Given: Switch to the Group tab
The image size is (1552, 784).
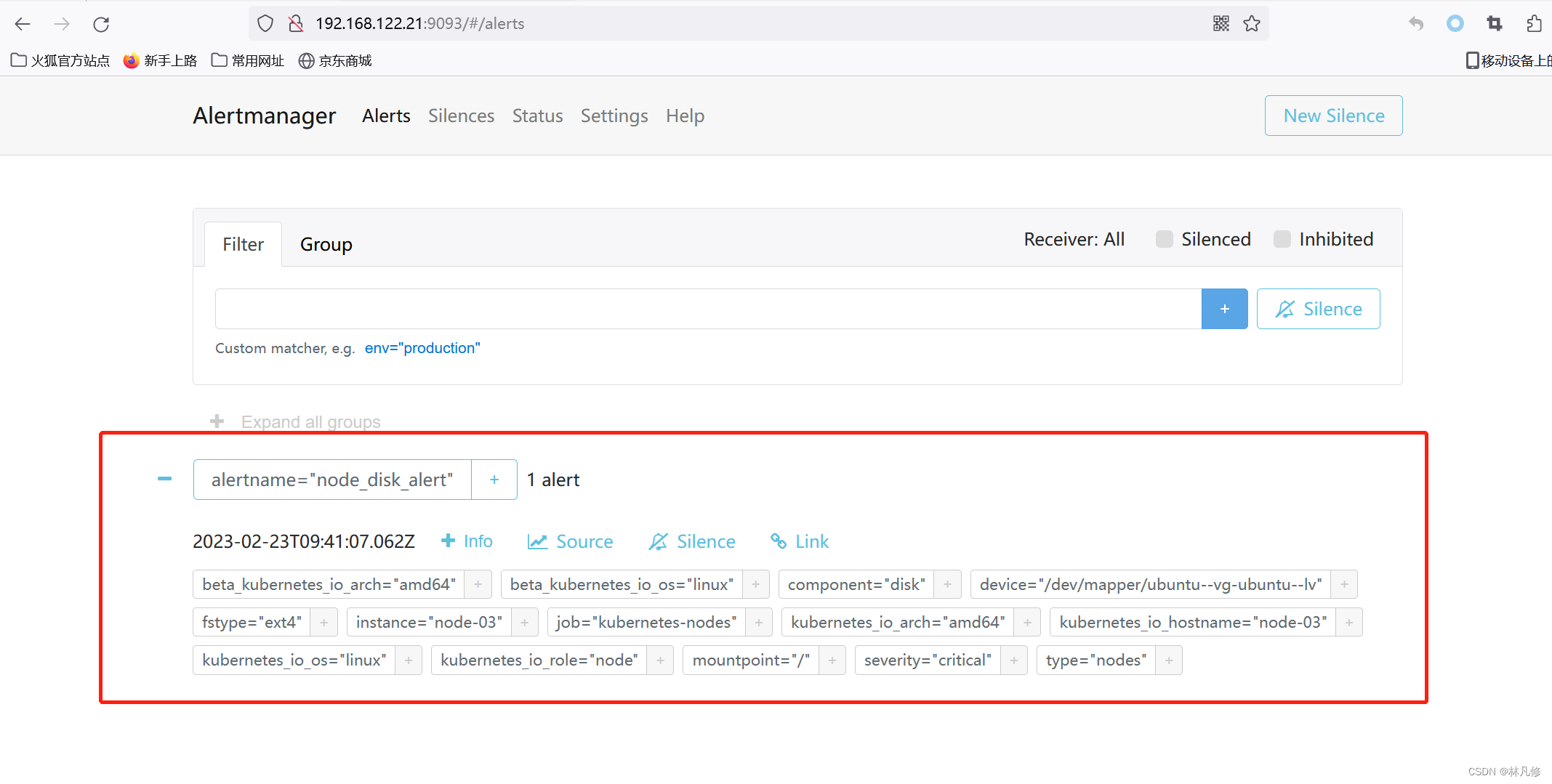Looking at the screenshot, I should point(326,244).
